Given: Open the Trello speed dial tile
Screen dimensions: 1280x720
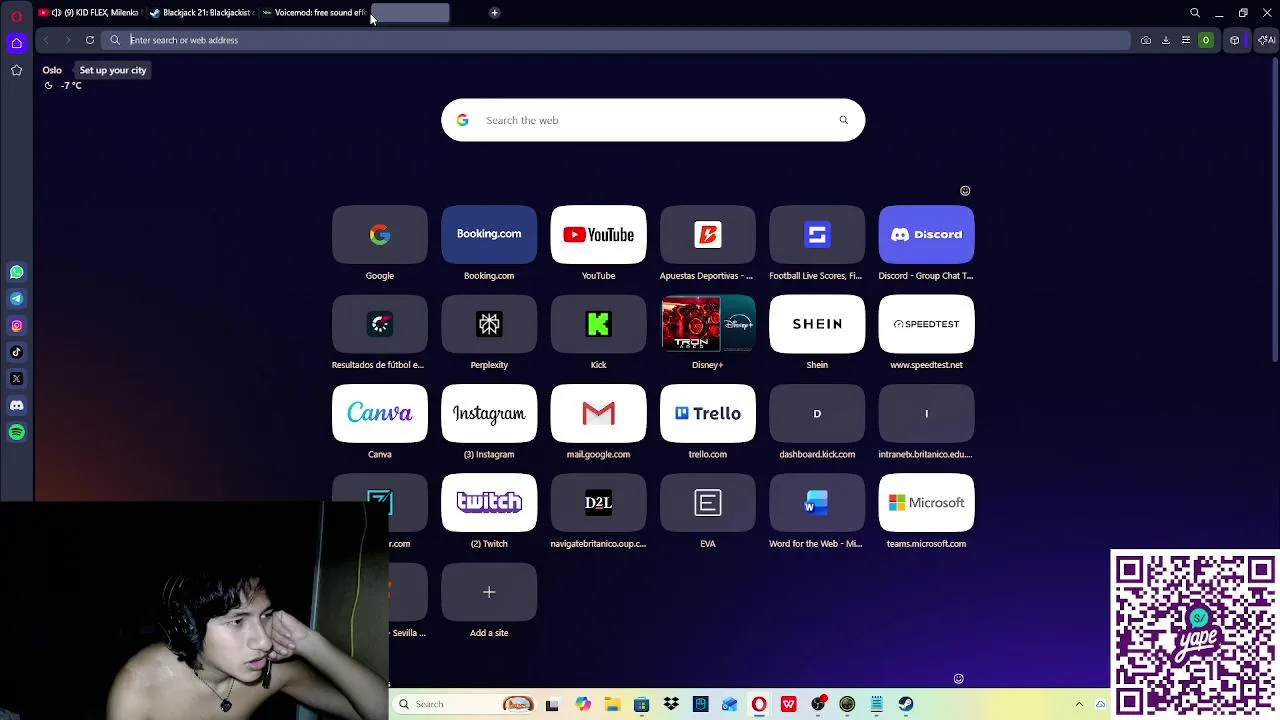Looking at the screenshot, I should click(707, 413).
